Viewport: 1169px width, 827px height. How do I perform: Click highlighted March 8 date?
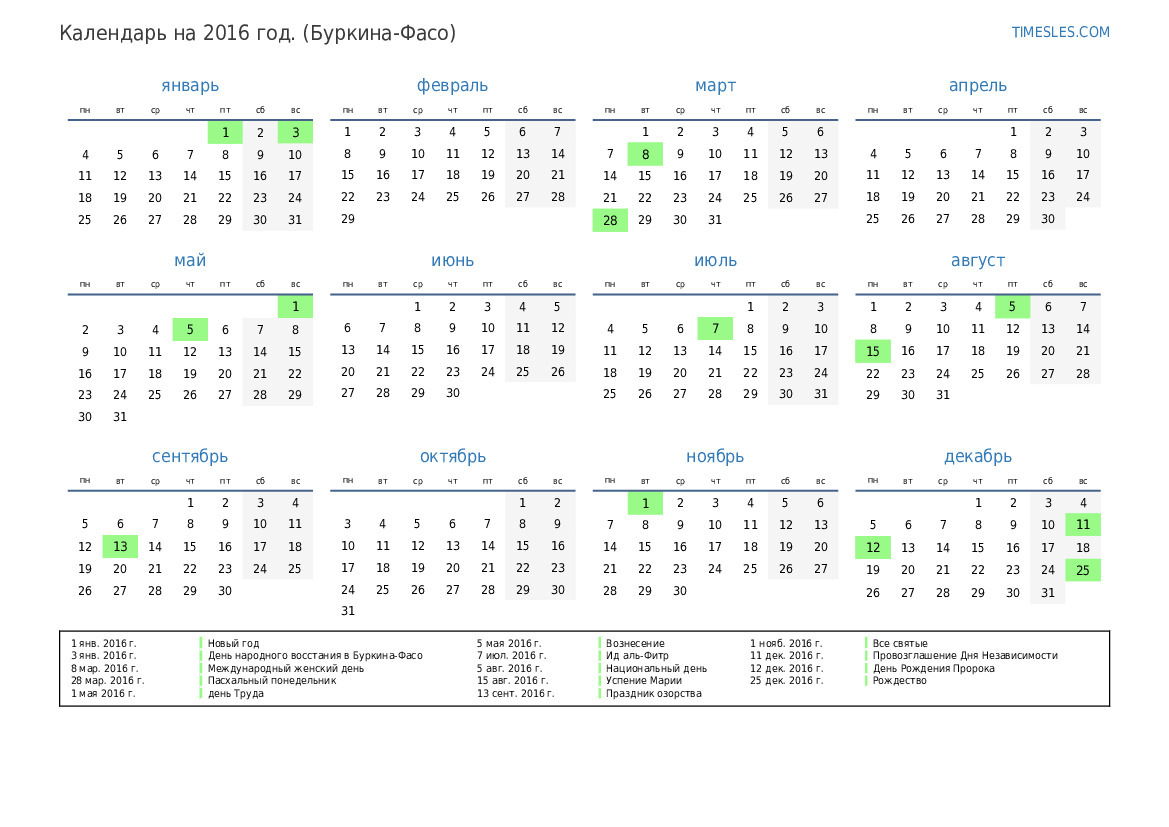pyautogui.click(x=645, y=154)
